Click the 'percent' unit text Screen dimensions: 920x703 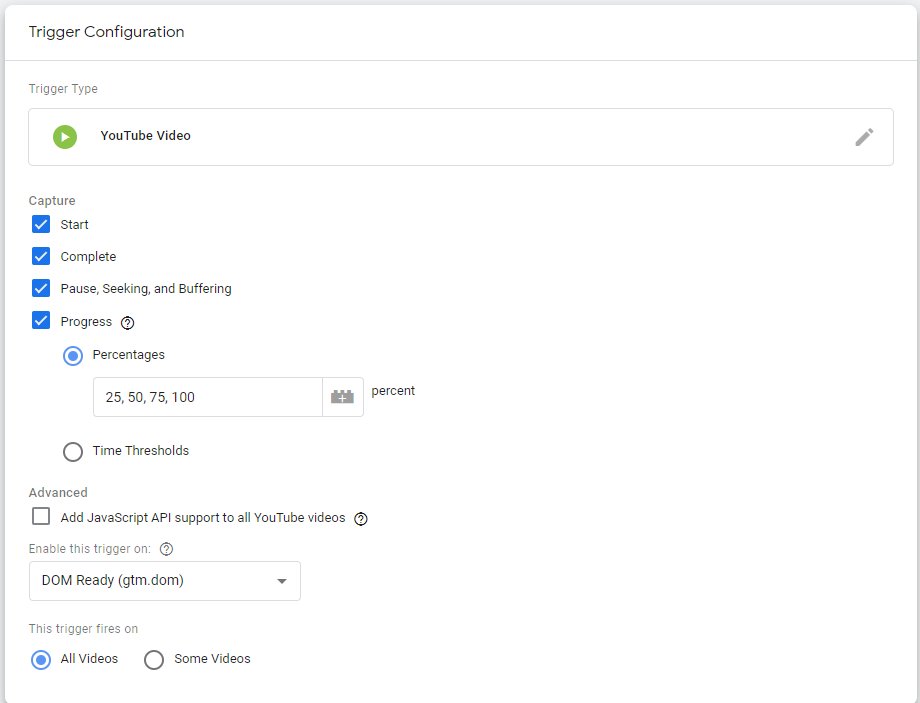point(393,391)
